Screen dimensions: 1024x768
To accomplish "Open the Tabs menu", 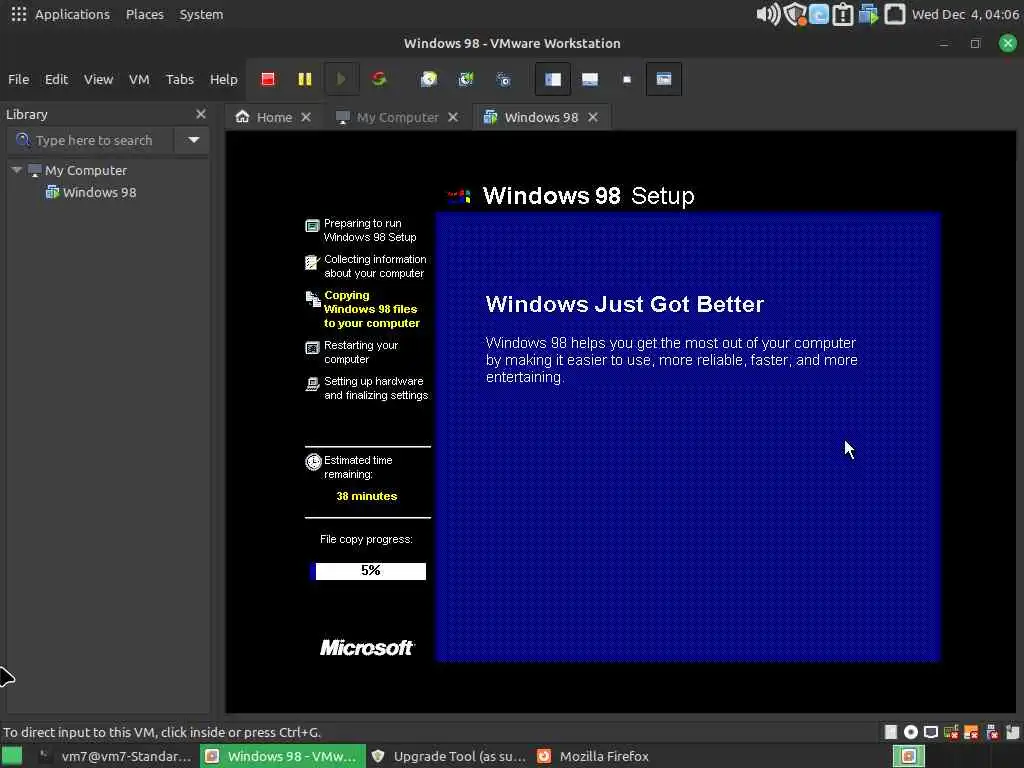I will pos(180,79).
